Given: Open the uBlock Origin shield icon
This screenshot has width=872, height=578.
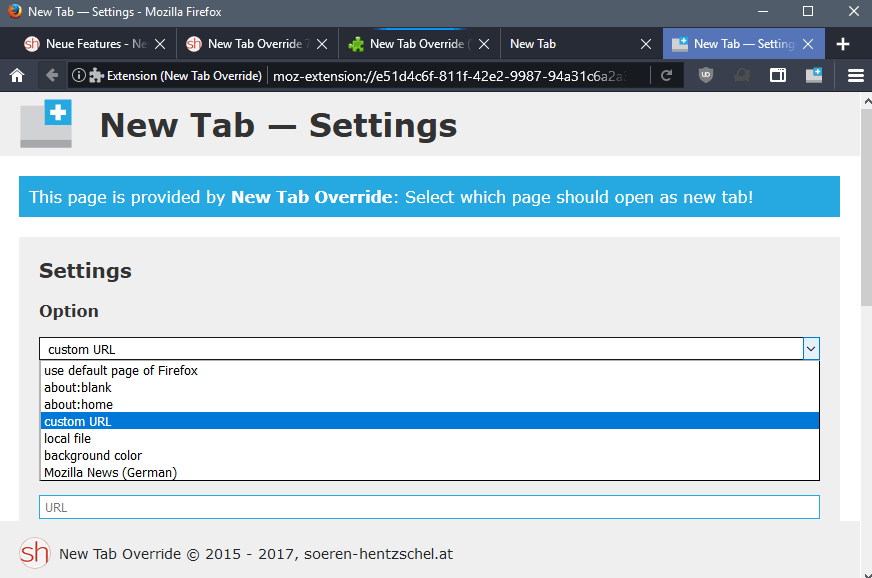Looking at the screenshot, I should tap(706, 75).
